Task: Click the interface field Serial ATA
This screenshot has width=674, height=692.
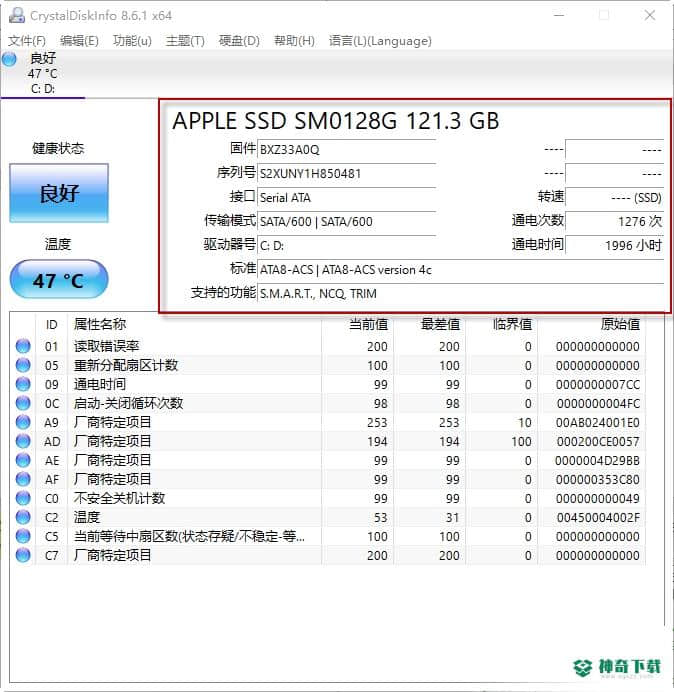Action: point(346,197)
